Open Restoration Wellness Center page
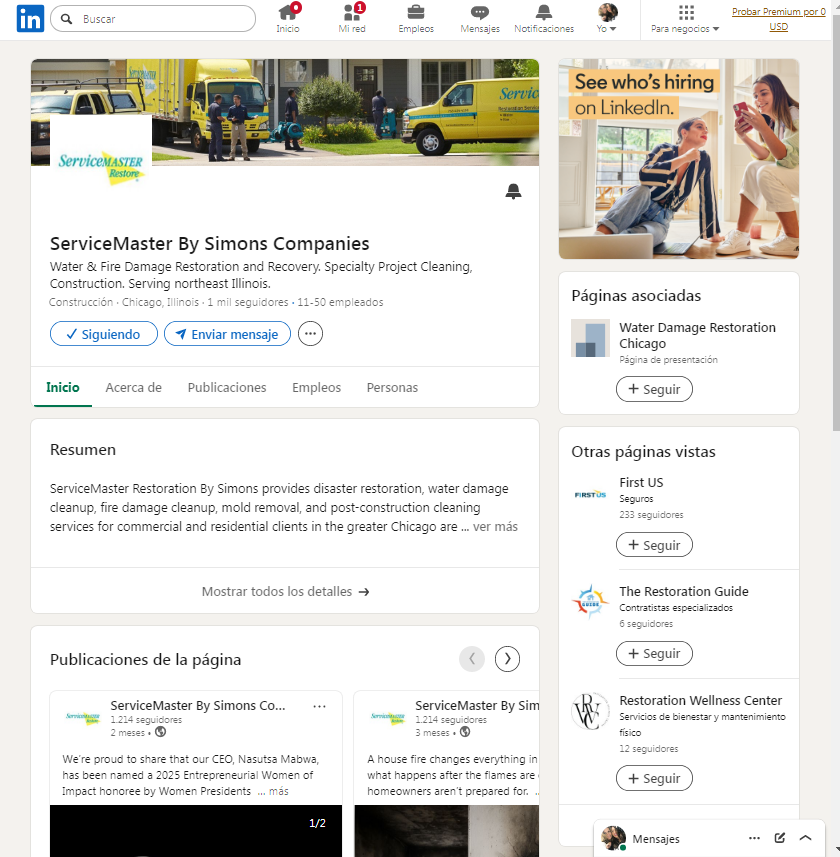Image resolution: width=840 pixels, height=857 pixels. (x=701, y=700)
